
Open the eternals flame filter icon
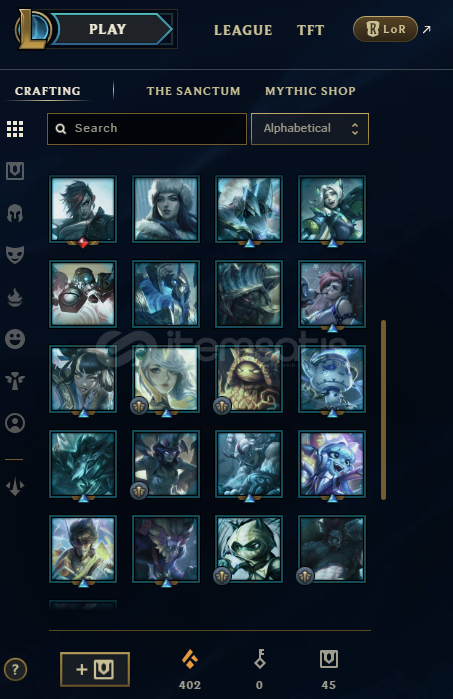(15, 297)
